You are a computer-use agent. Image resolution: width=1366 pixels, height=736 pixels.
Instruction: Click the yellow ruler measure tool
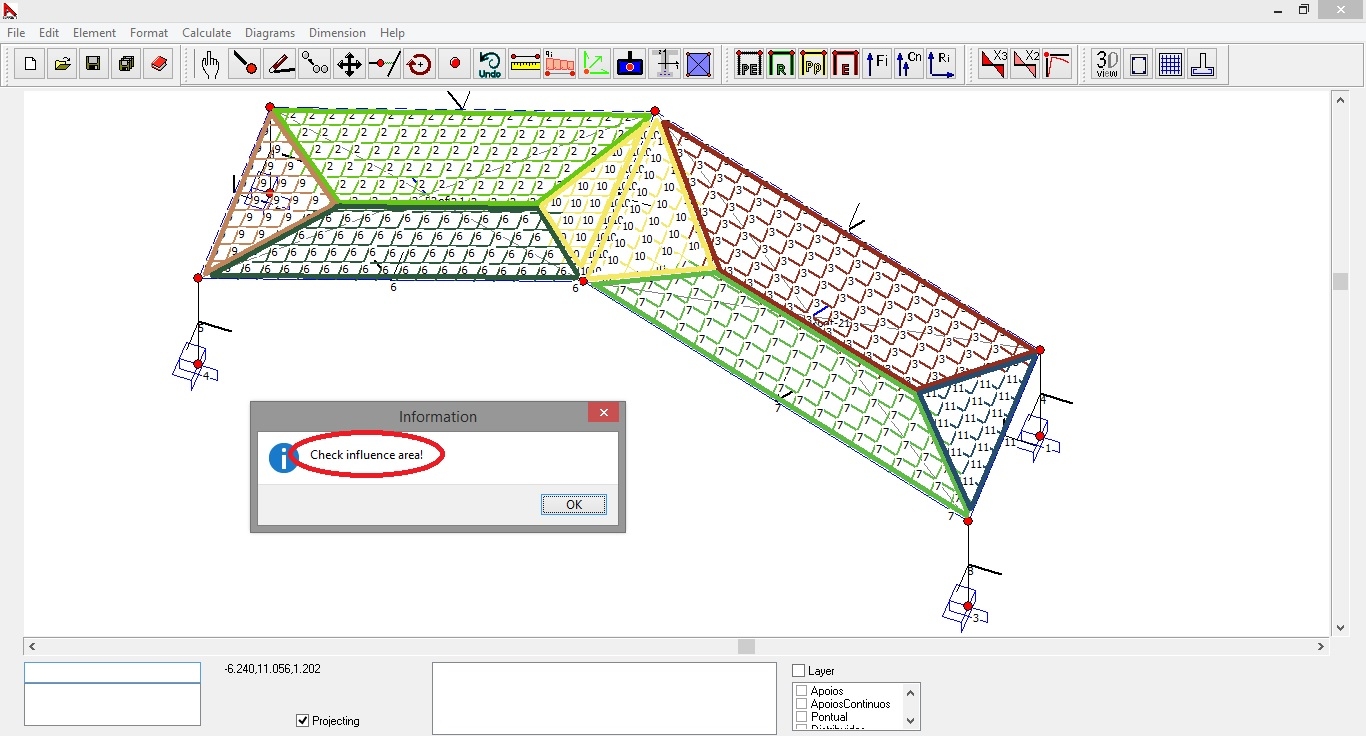tap(525, 65)
